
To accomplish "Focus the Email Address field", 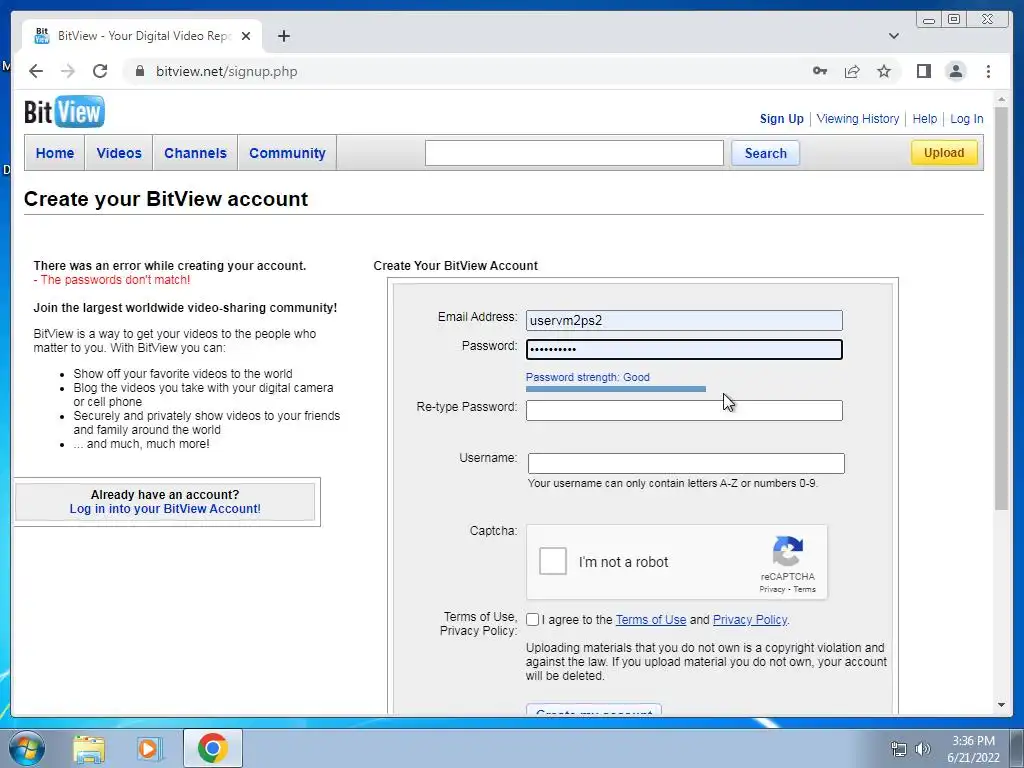I will (684, 321).
